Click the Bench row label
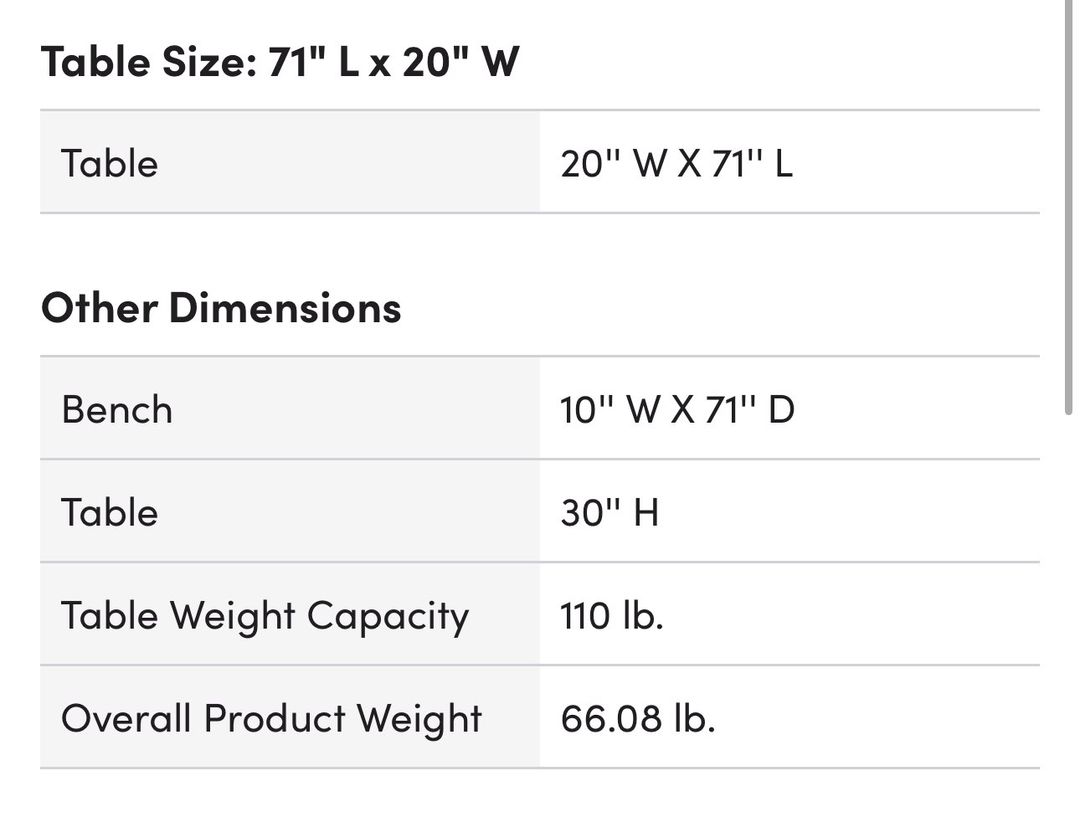Viewport: 1080px width, 837px height. pyautogui.click(x=117, y=410)
